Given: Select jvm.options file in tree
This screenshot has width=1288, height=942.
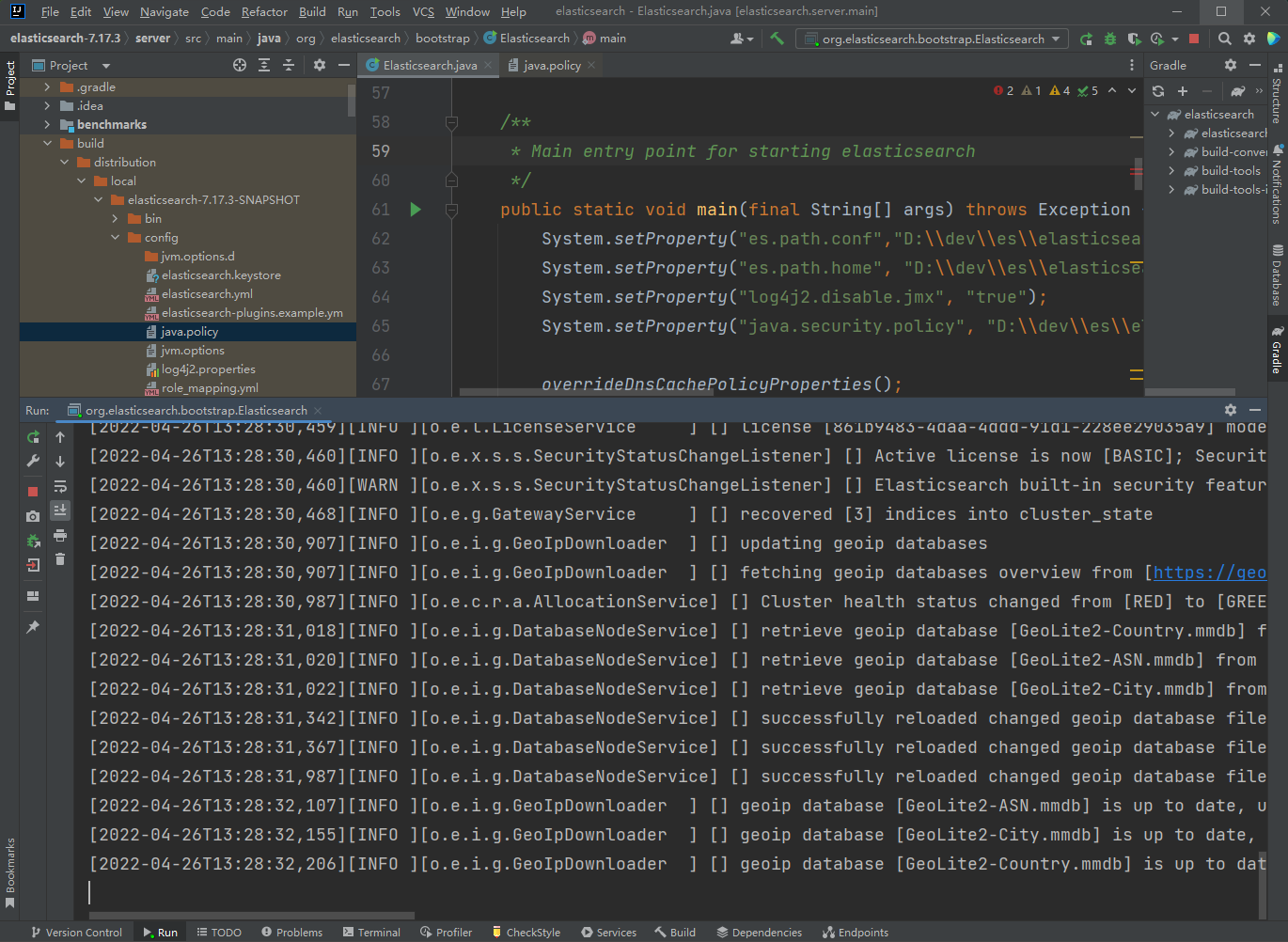Looking at the screenshot, I should click(x=192, y=351).
